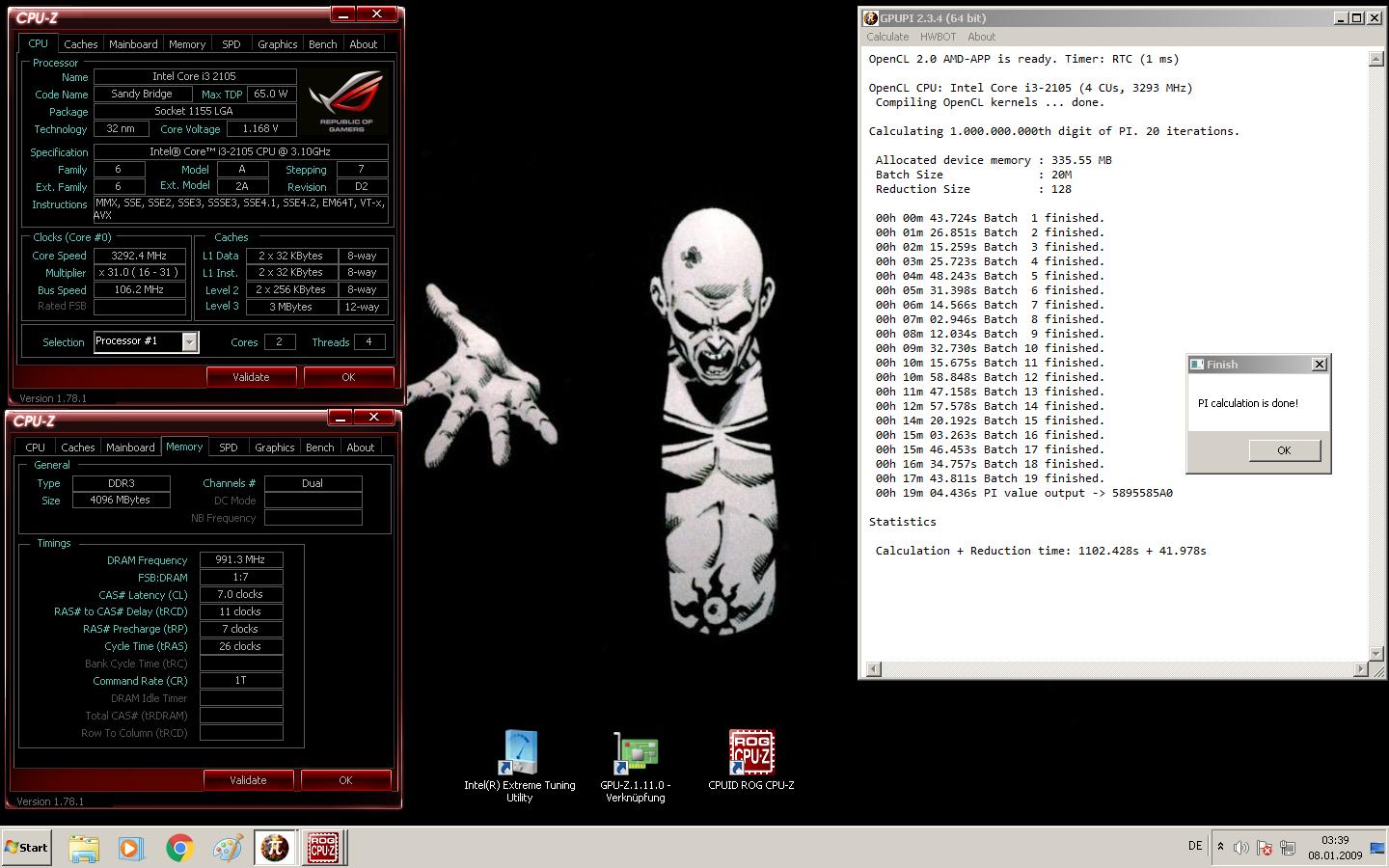Open Bench tab in memory-timings CPU-Z window
1389x868 pixels.
(319, 448)
